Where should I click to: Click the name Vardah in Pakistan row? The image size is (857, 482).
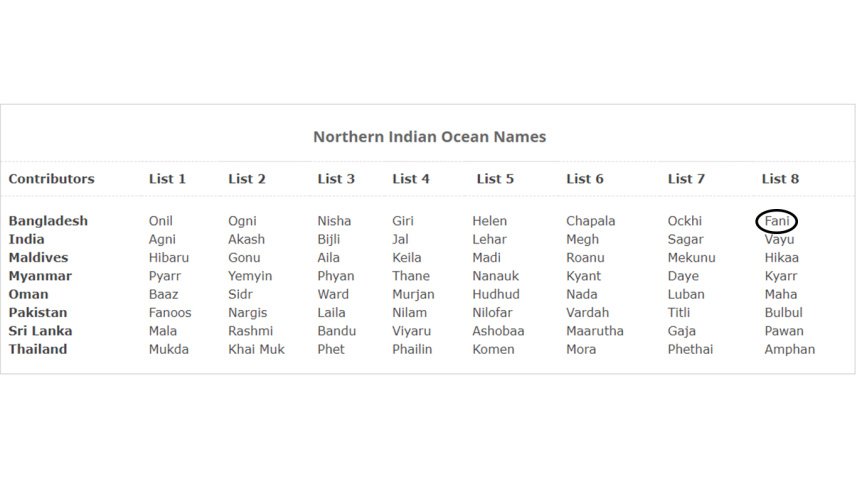(587, 313)
